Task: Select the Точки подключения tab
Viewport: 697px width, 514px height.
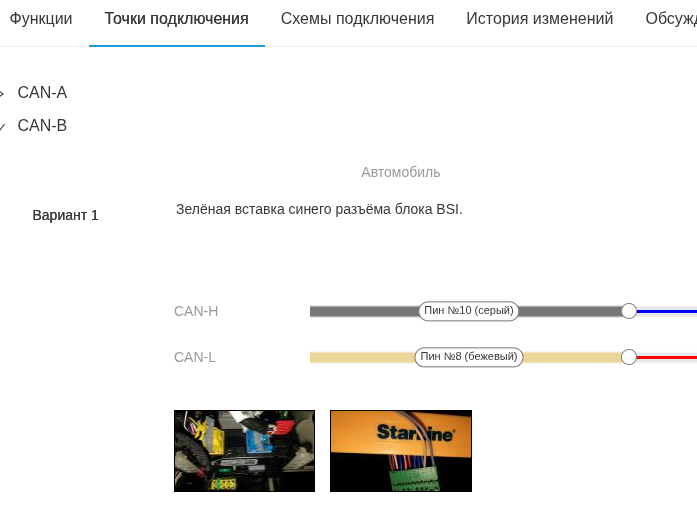Action: tap(176, 19)
